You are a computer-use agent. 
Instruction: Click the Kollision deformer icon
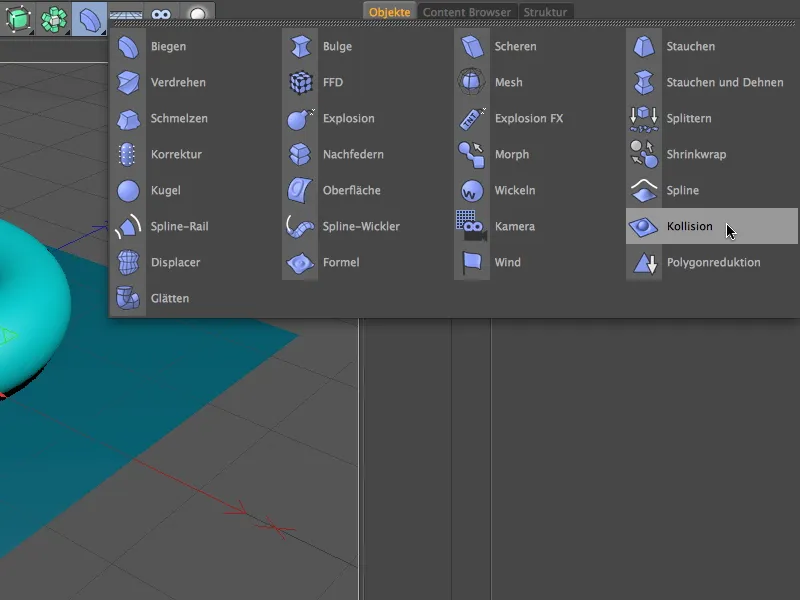tap(643, 227)
